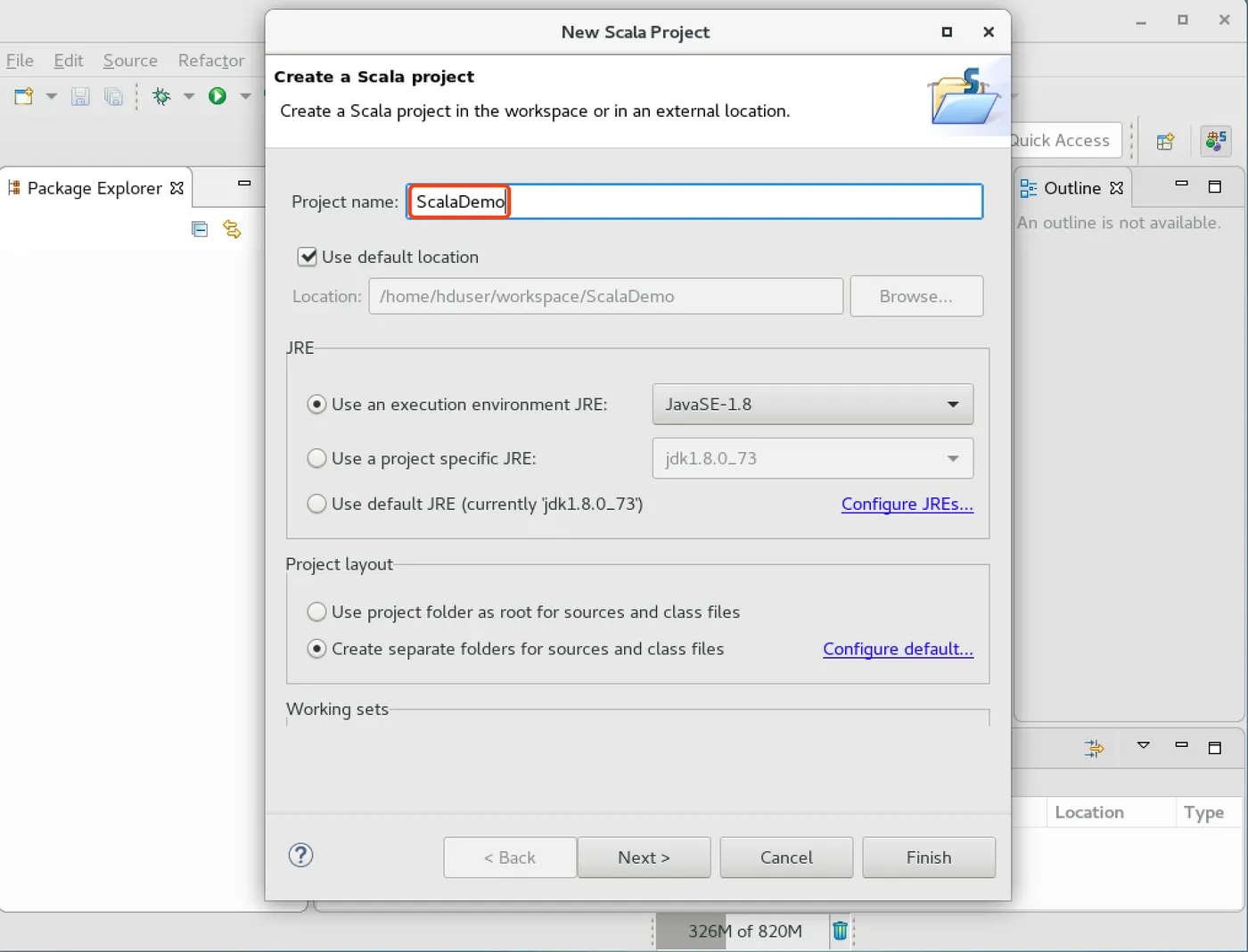Click the Open Perspective icon
The height and width of the screenshot is (952, 1248).
pyautogui.click(x=1165, y=141)
